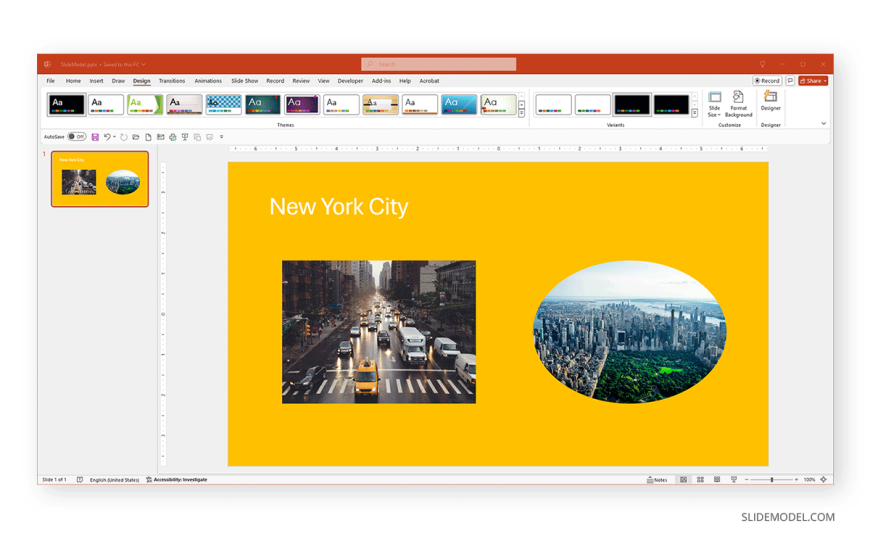The height and width of the screenshot is (539, 870).
Task: Click English (United States) language indicator
Action: tap(114, 480)
